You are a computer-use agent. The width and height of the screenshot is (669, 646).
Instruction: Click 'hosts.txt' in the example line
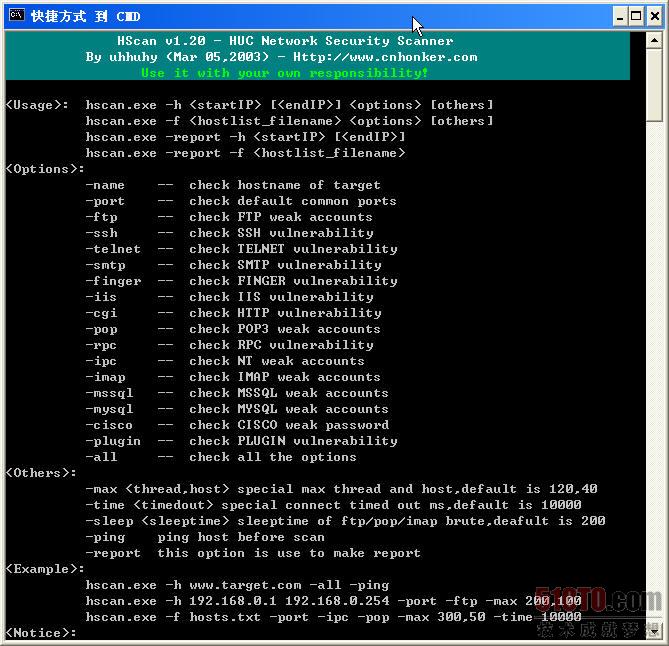coord(225,617)
